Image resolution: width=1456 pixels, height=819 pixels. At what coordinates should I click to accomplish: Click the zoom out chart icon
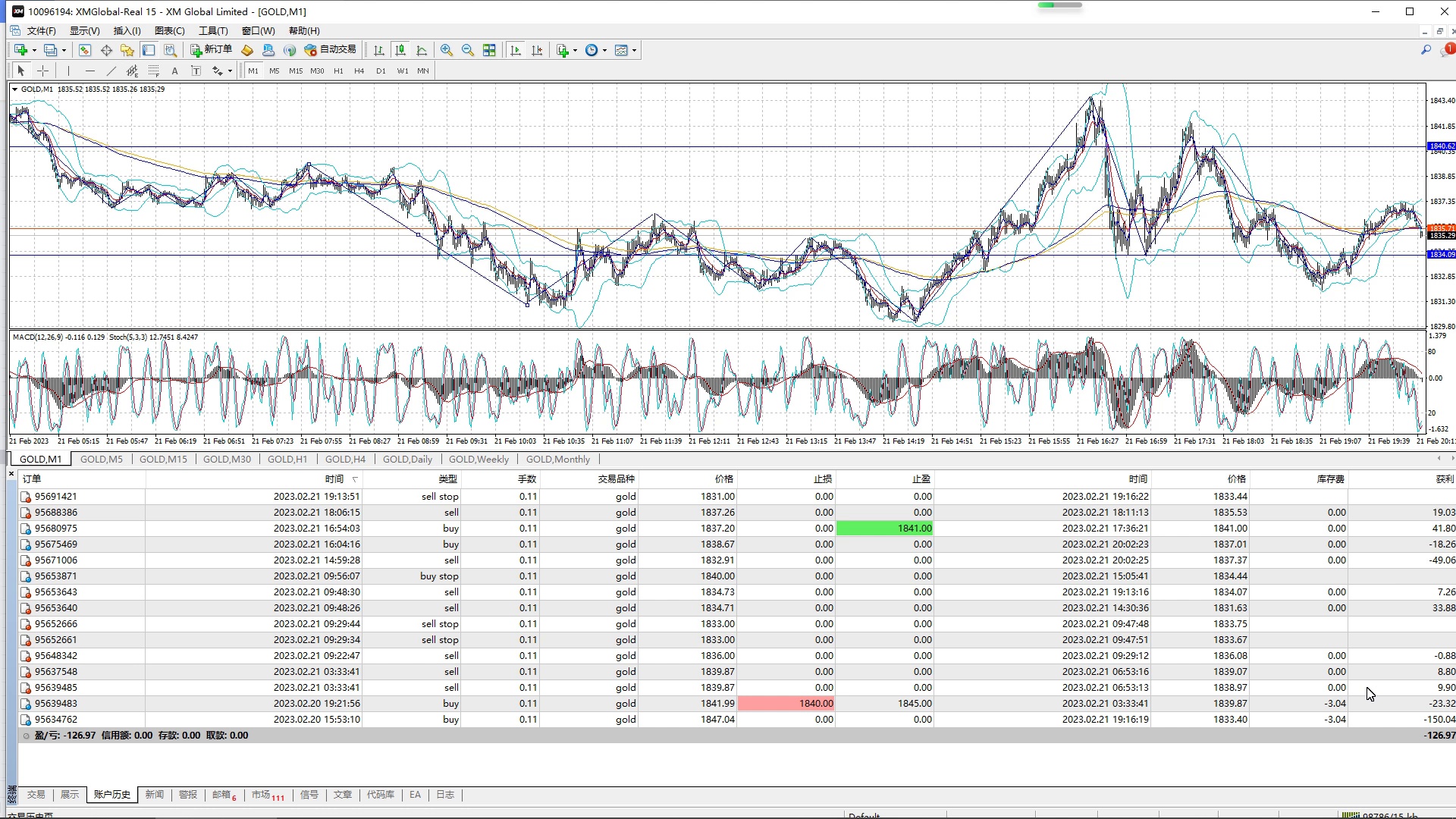click(x=468, y=50)
